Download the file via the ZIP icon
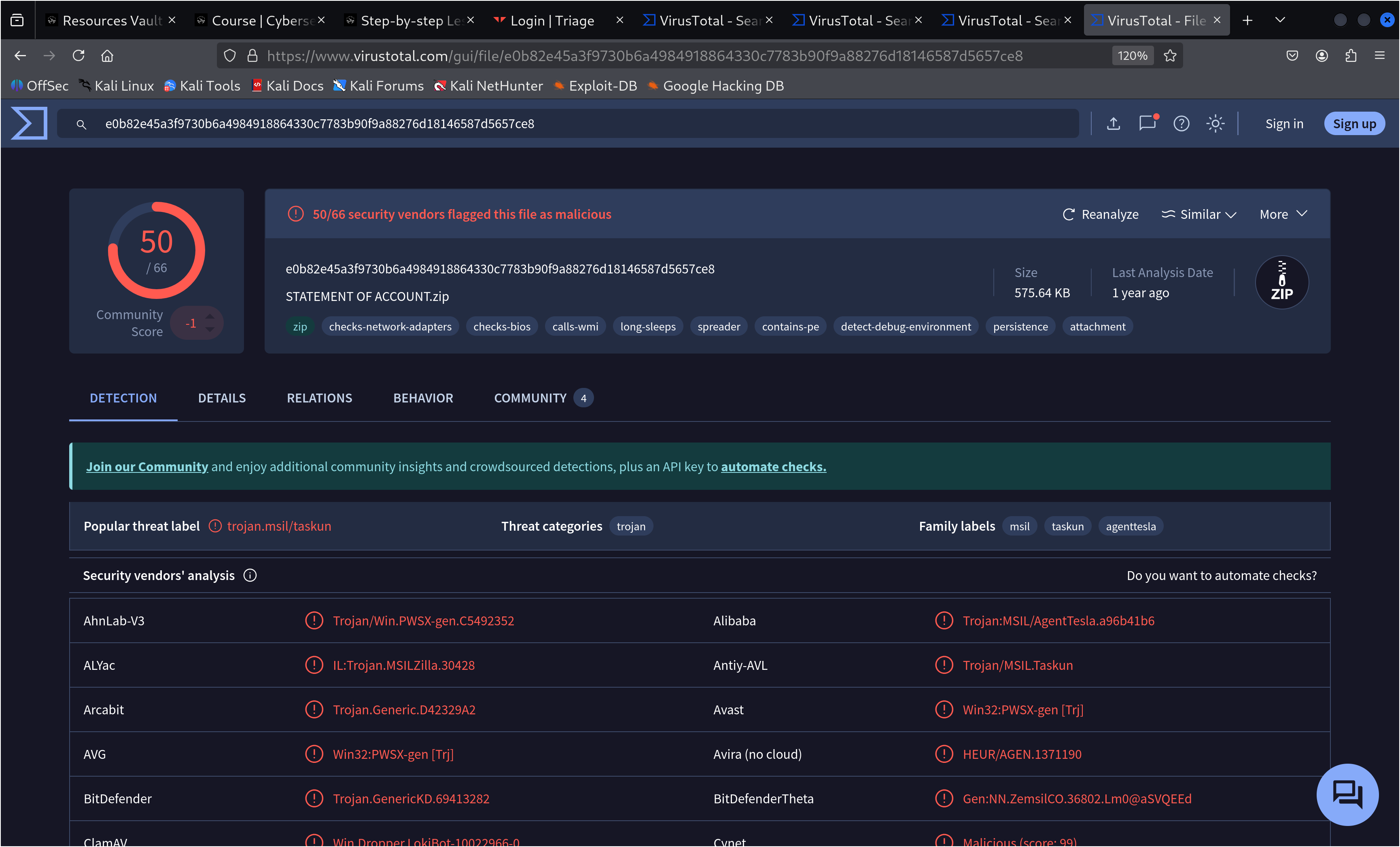 point(1282,282)
